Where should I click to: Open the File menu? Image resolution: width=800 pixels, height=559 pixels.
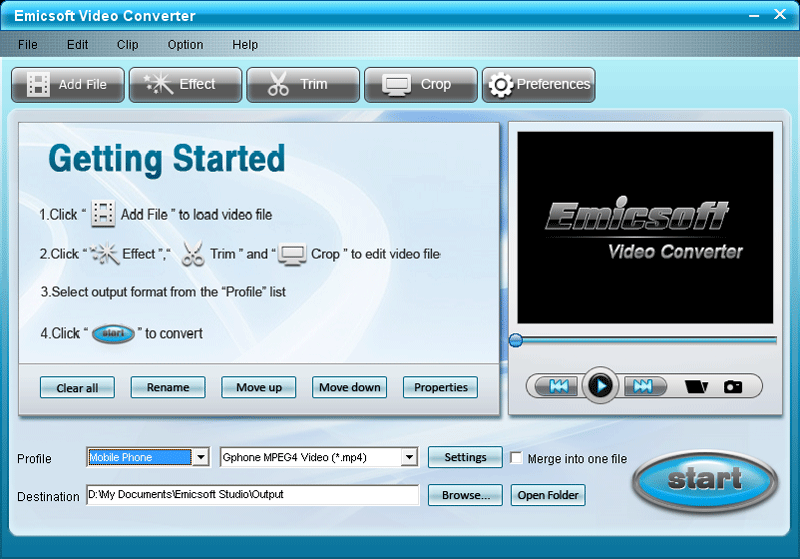point(28,45)
